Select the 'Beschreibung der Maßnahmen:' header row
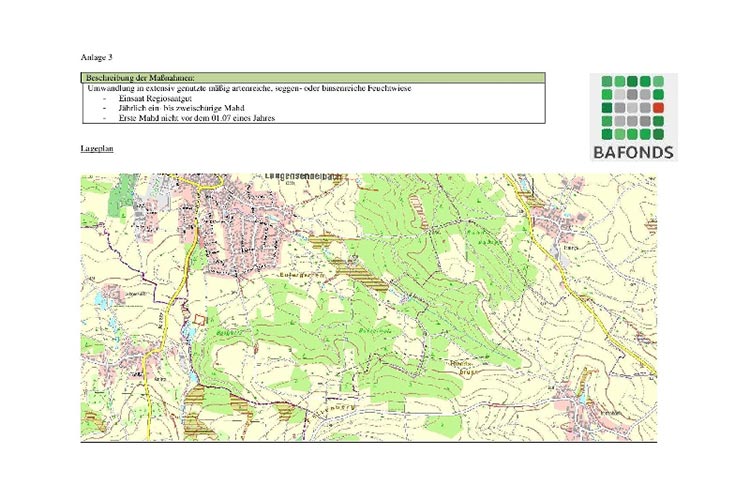This screenshot has height=500, width=750. pyautogui.click(x=313, y=78)
